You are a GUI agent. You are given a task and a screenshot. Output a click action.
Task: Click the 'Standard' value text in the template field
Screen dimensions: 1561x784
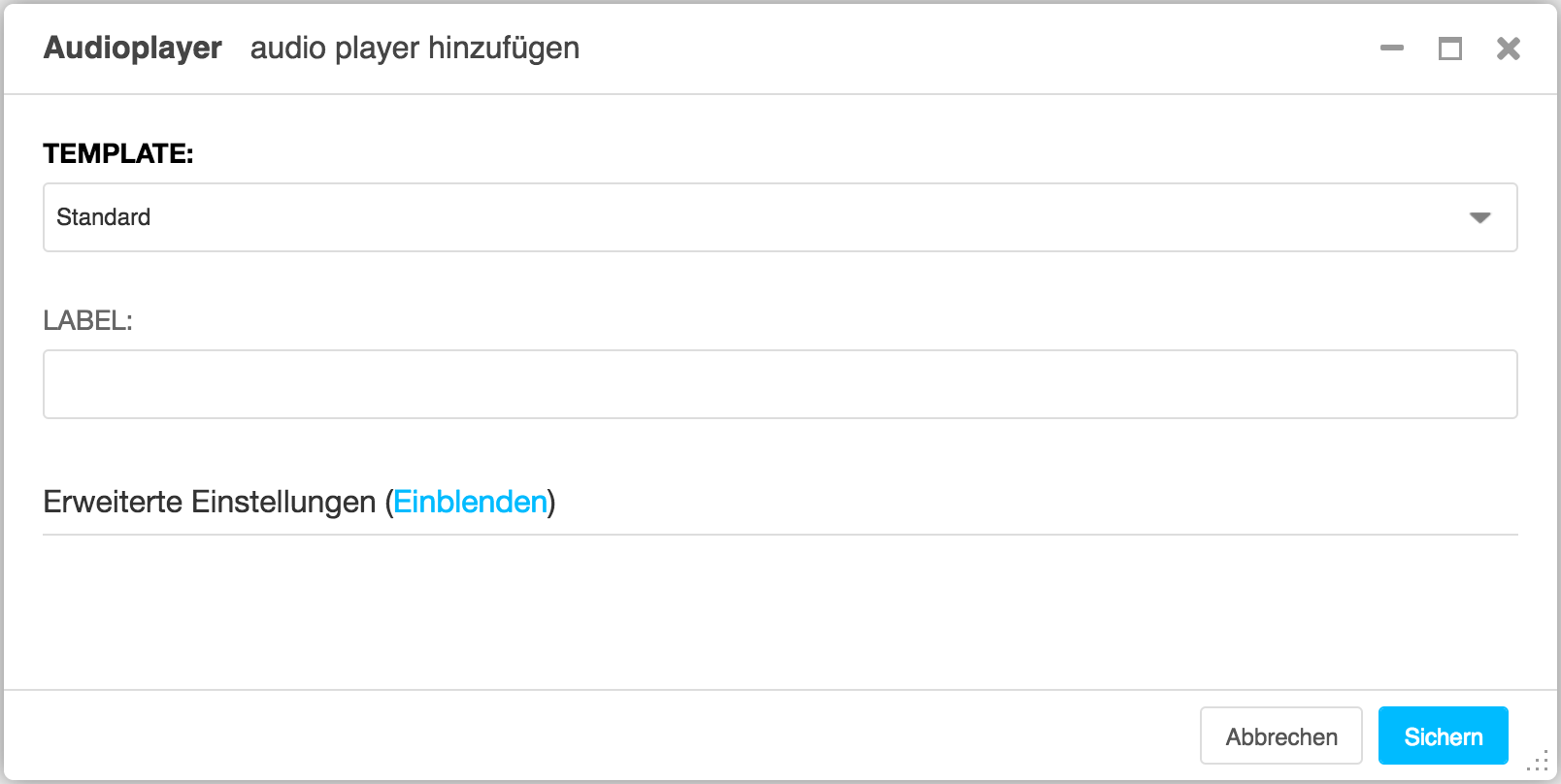coord(104,217)
